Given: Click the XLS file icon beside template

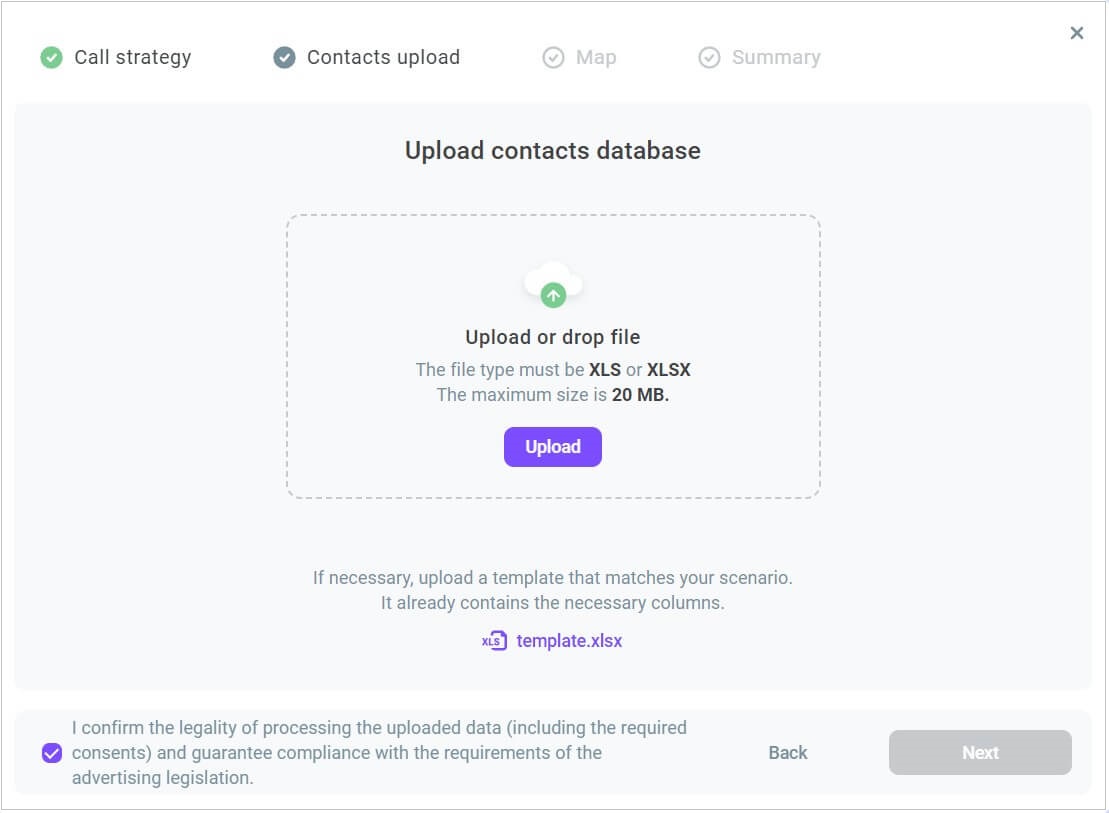Looking at the screenshot, I should (494, 640).
